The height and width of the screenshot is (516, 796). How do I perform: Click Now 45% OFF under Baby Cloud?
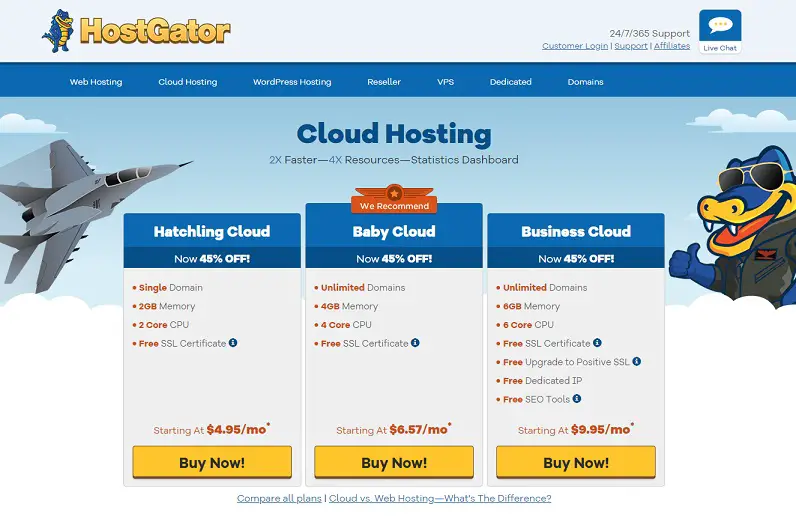[x=394, y=259]
